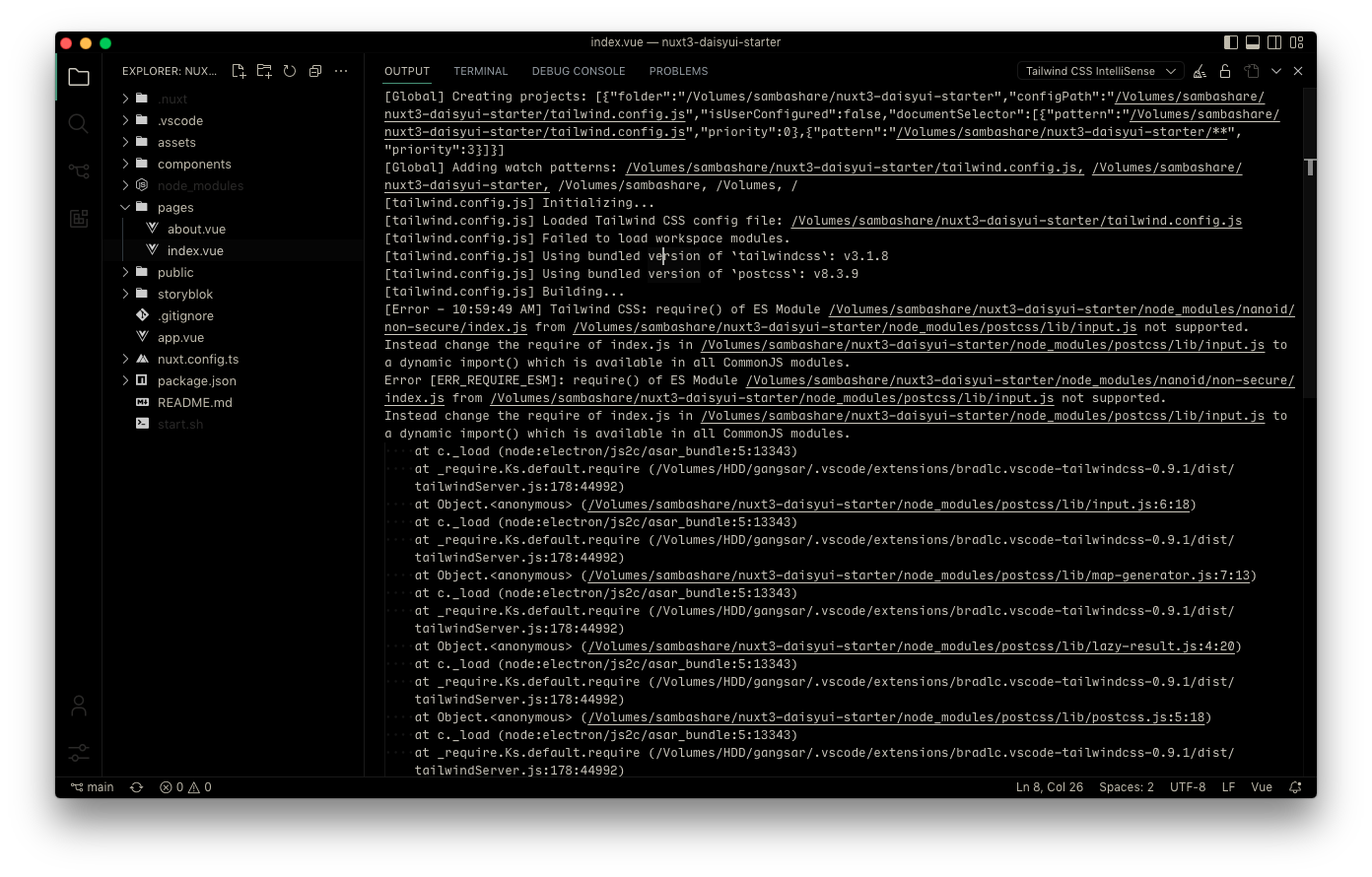Expand the public folder

tap(125, 272)
